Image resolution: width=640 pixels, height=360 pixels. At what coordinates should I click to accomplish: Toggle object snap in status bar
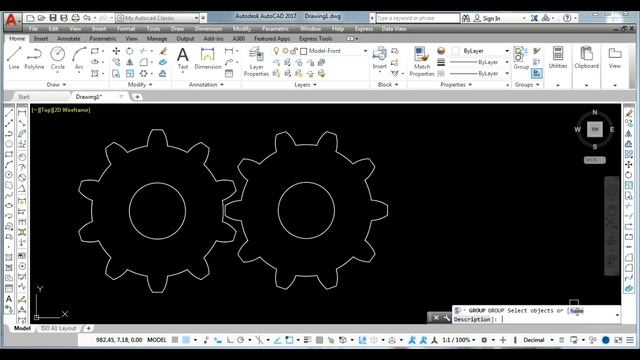point(289,340)
